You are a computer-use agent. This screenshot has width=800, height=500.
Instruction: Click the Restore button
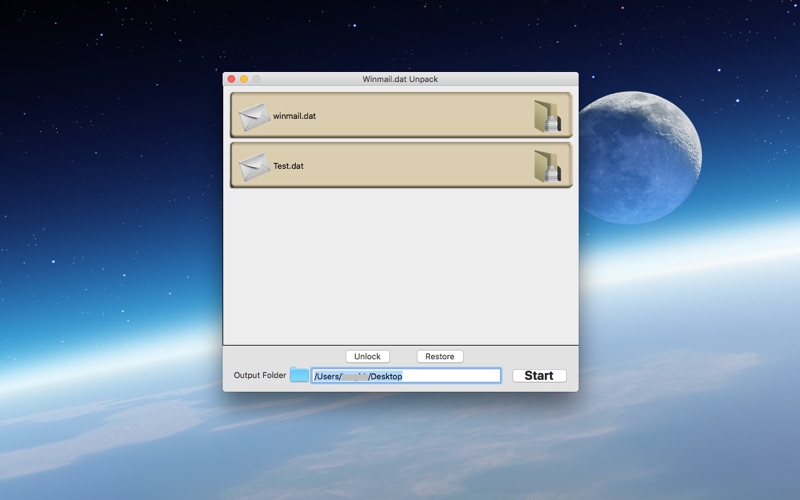coord(440,357)
